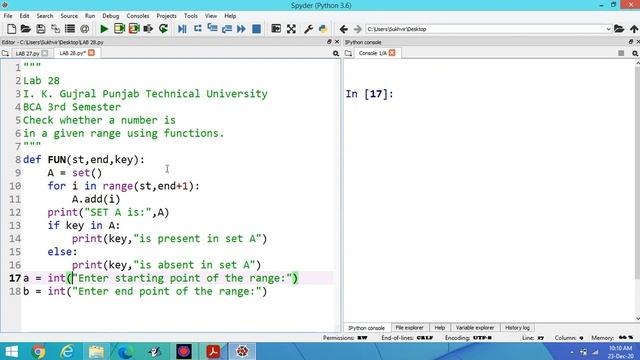Image resolution: width=640 pixels, height=360 pixels.
Task: Browse console tabs icon
Action: pyautogui.click(x=348, y=53)
